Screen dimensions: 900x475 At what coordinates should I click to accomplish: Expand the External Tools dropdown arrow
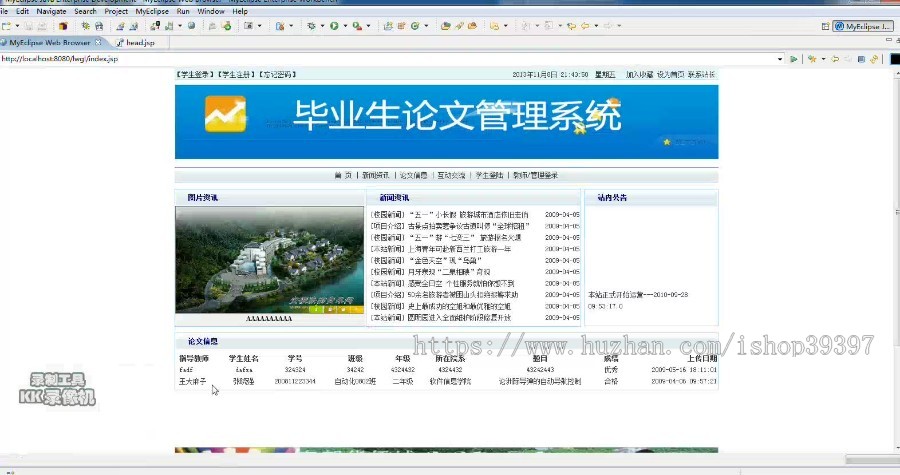(368, 26)
